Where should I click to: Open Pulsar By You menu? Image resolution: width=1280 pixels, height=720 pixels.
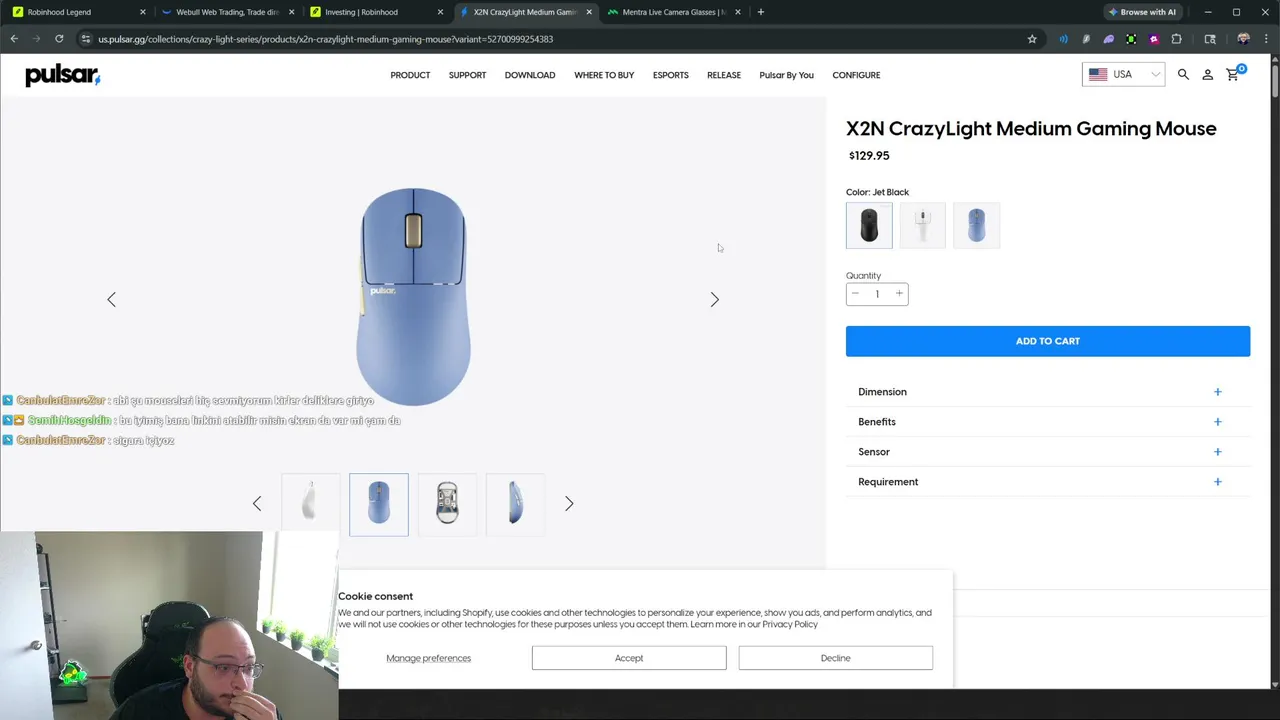[x=786, y=75]
